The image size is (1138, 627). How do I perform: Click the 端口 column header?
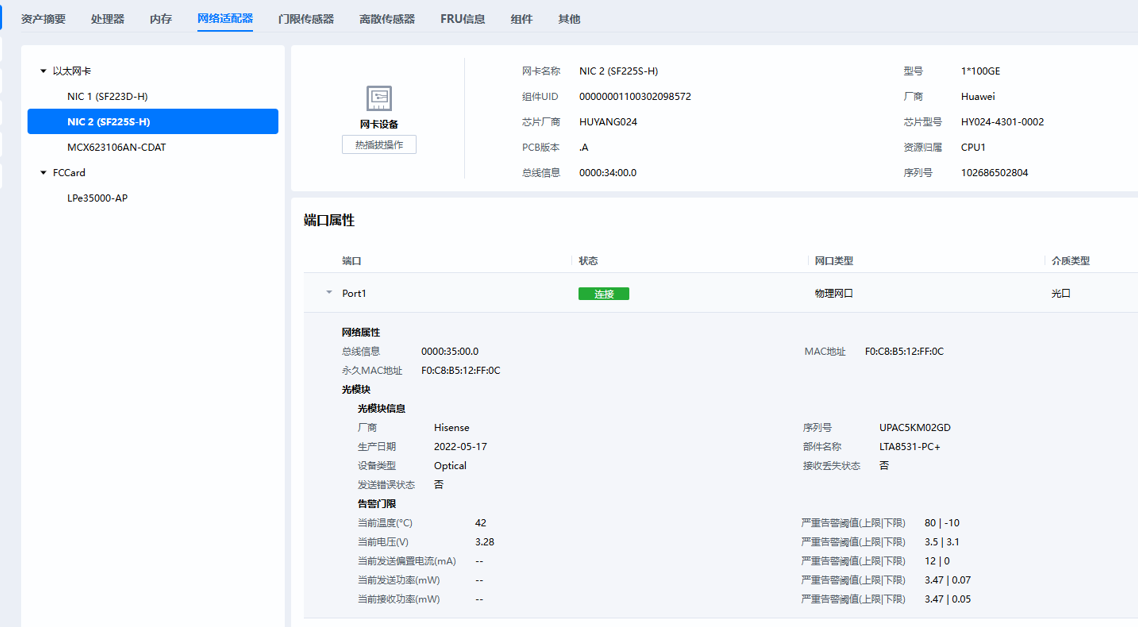351,261
